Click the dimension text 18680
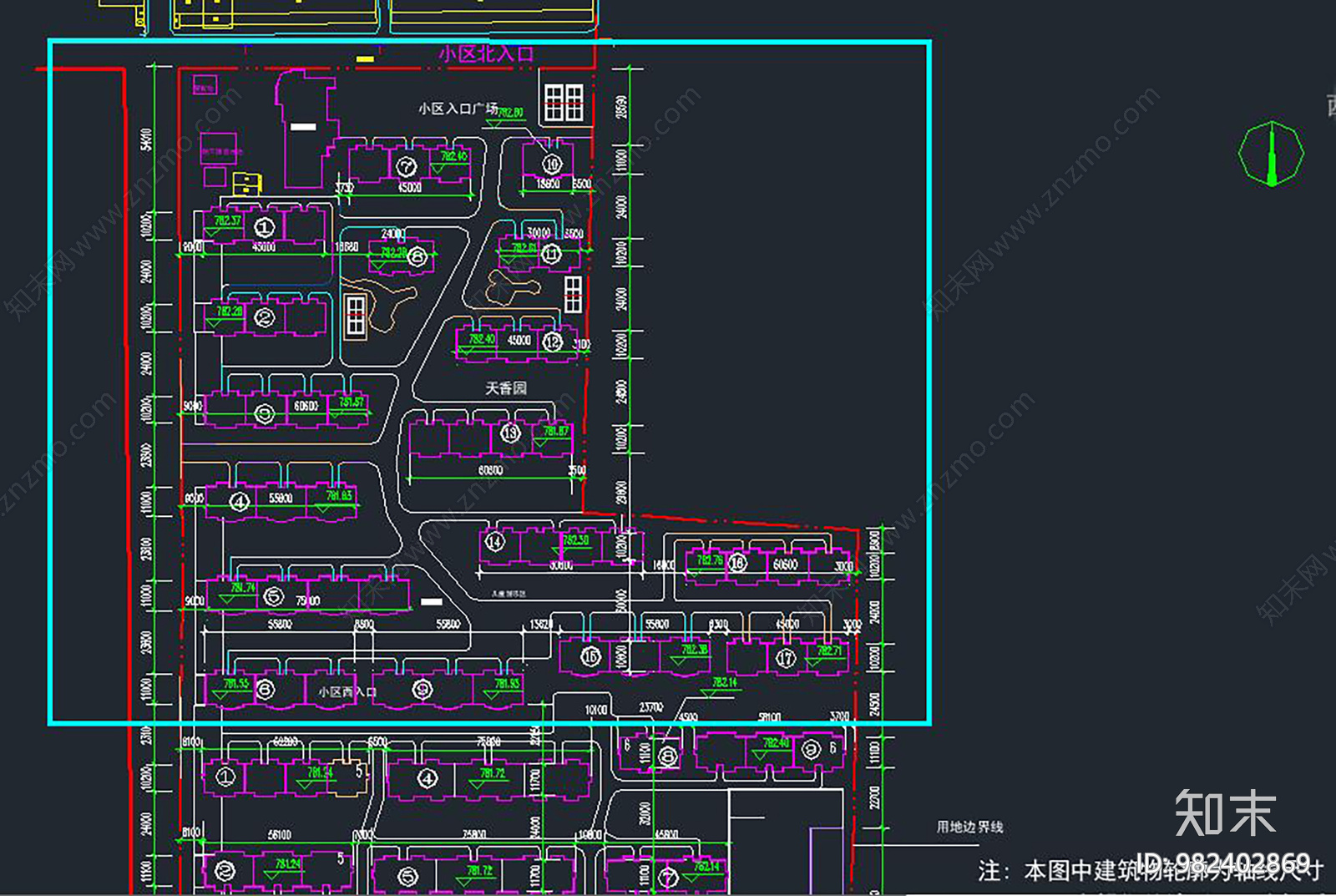The image size is (1336, 896). pyautogui.click(x=347, y=247)
